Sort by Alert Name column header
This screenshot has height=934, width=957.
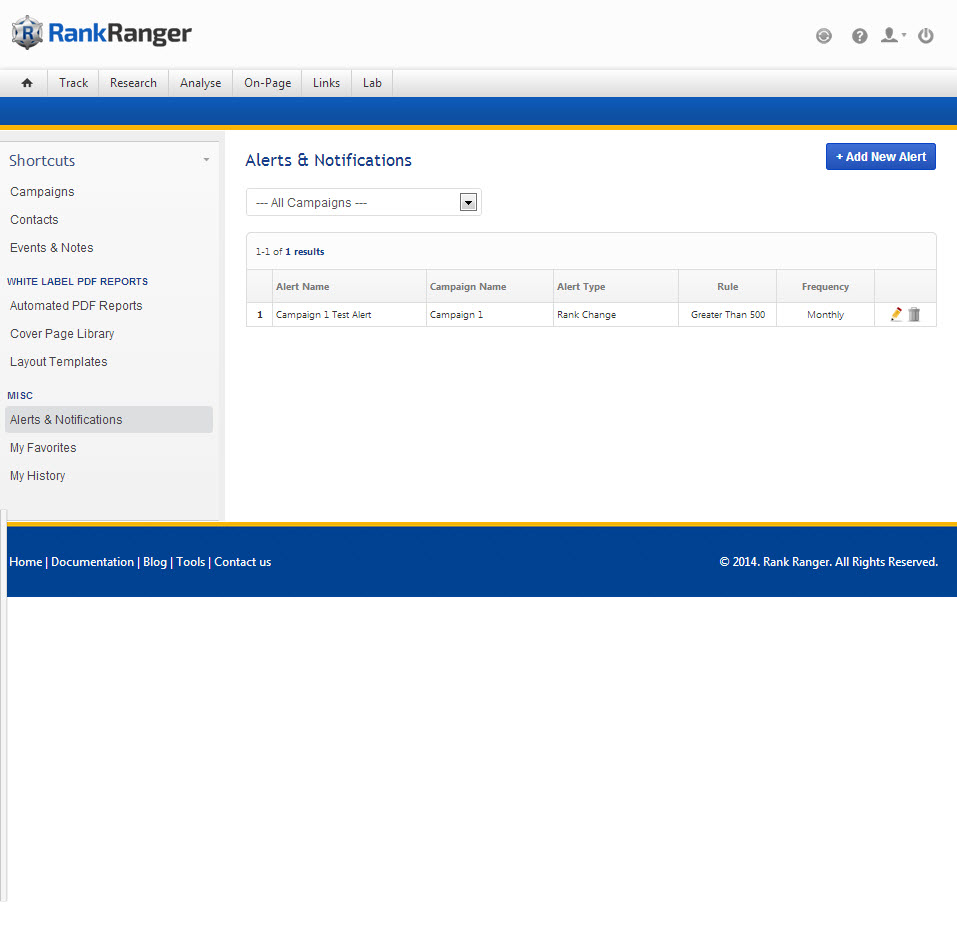302,287
